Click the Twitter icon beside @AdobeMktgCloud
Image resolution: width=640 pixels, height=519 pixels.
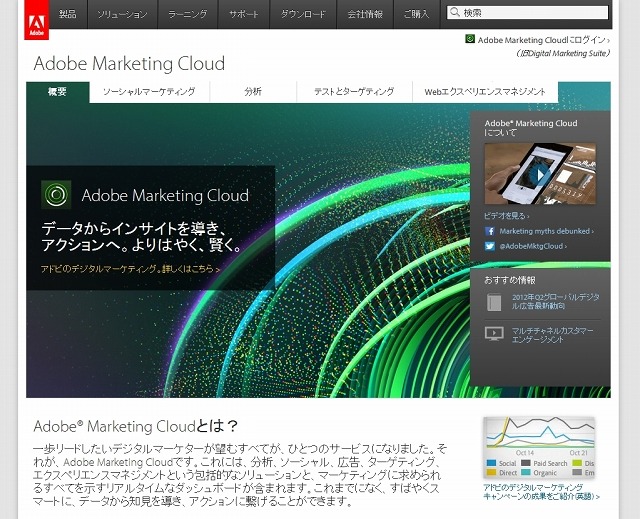coord(491,245)
